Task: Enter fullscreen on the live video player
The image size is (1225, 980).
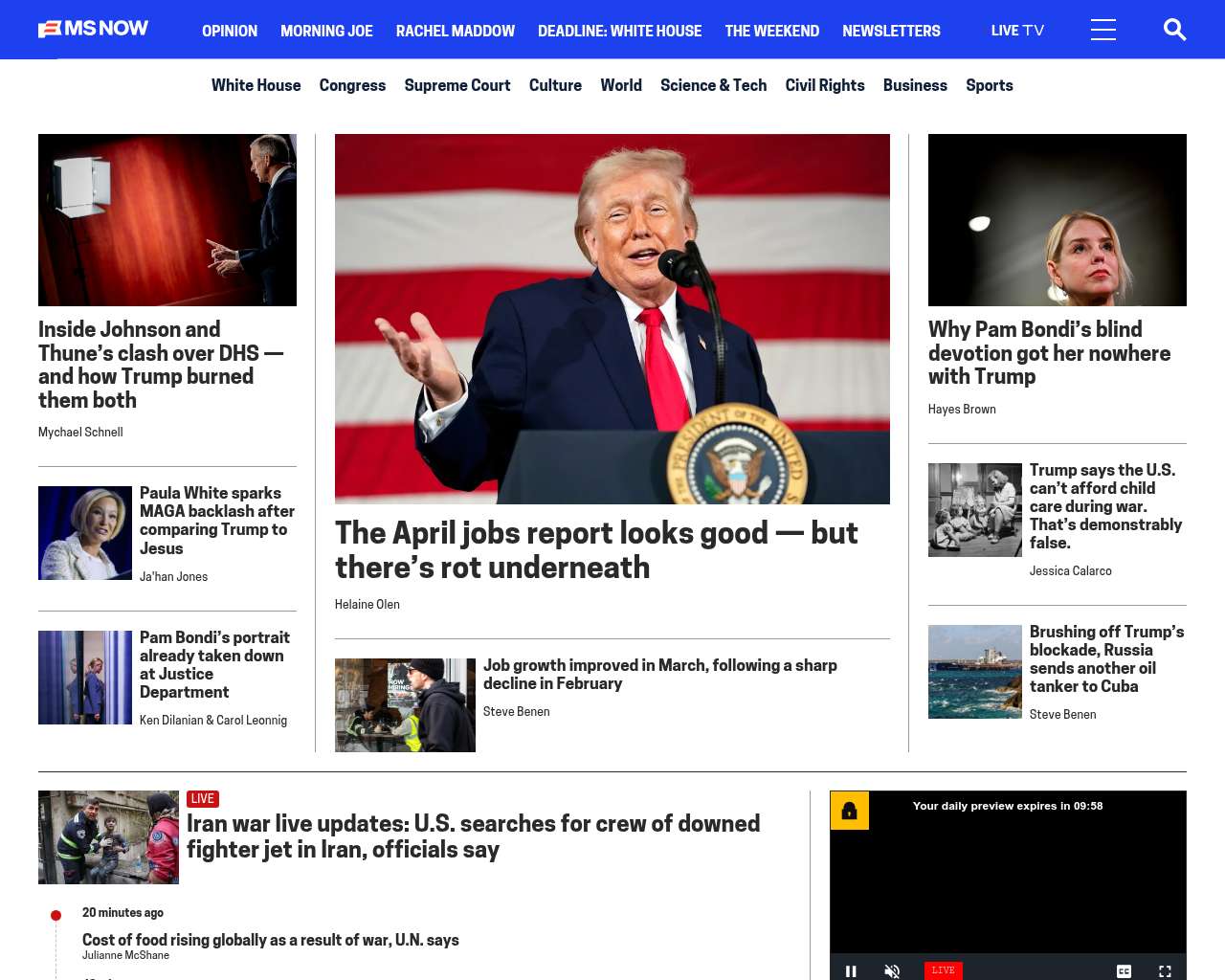Action: point(1165,970)
